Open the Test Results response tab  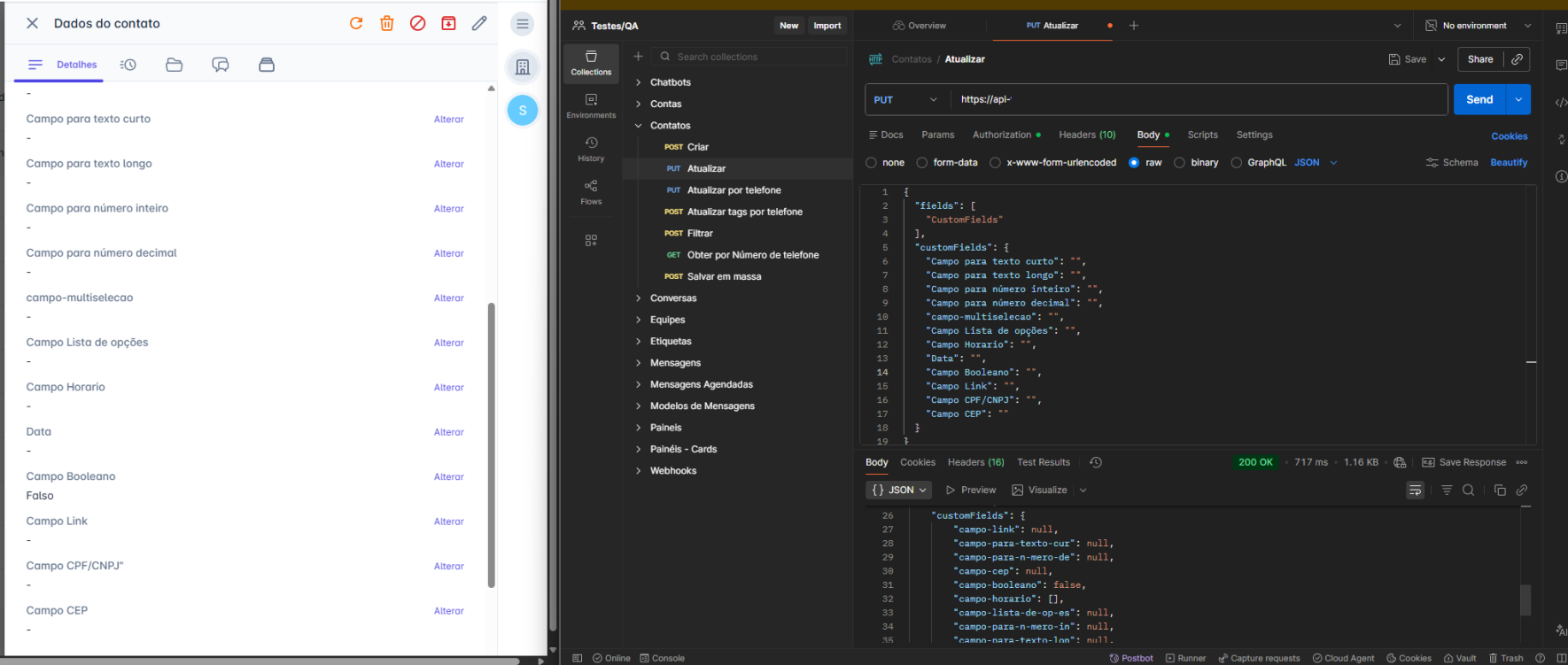pyautogui.click(x=1043, y=462)
